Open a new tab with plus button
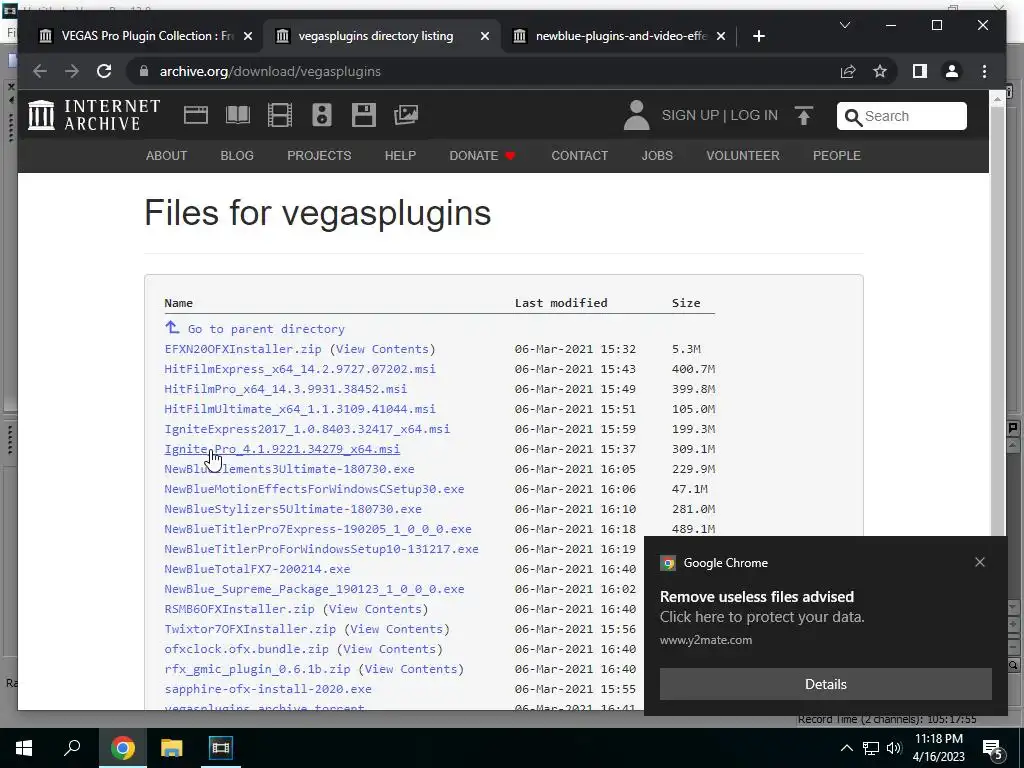The width and height of the screenshot is (1024, 768). 758,36
